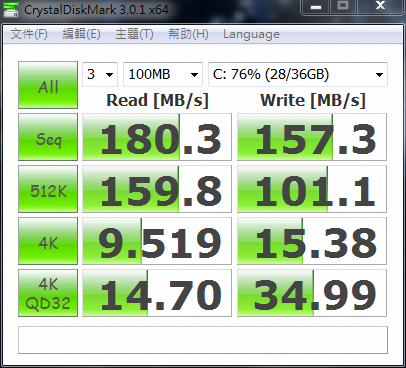Viewport: 406px width, 368px height.
Task: Click the Write [MB/s] column header
Action: click(x=313, y=100)
